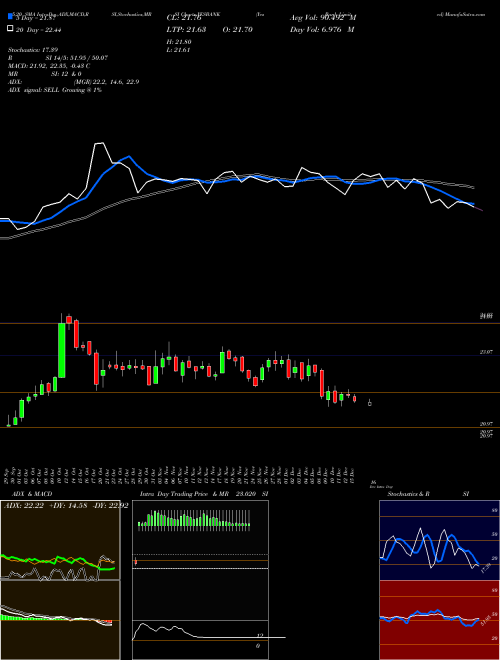This screenshot has width=500, height=660.
Task: Select the 'Avg Vol: 90.492 M' text
Action: (x=323, y=18)
